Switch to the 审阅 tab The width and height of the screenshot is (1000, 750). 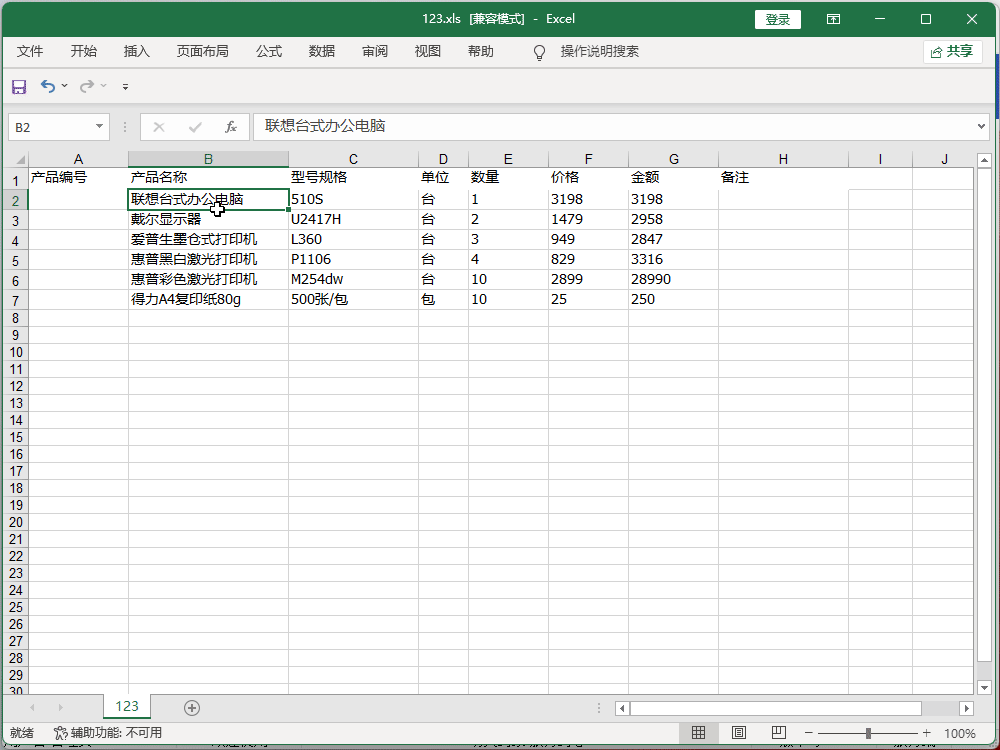(x=375, y=52)
